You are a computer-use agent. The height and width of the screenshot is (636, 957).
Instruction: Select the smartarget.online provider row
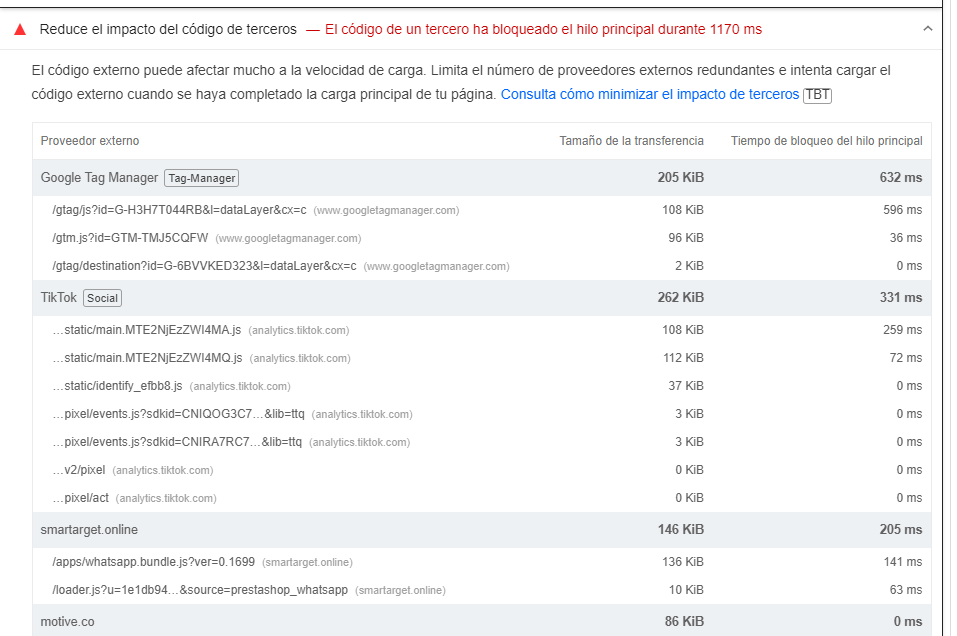click(89, 530)
